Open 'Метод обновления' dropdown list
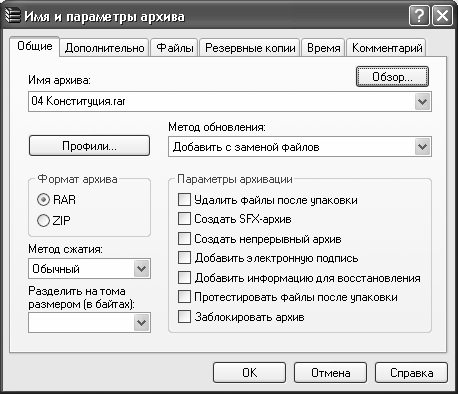 422,147
